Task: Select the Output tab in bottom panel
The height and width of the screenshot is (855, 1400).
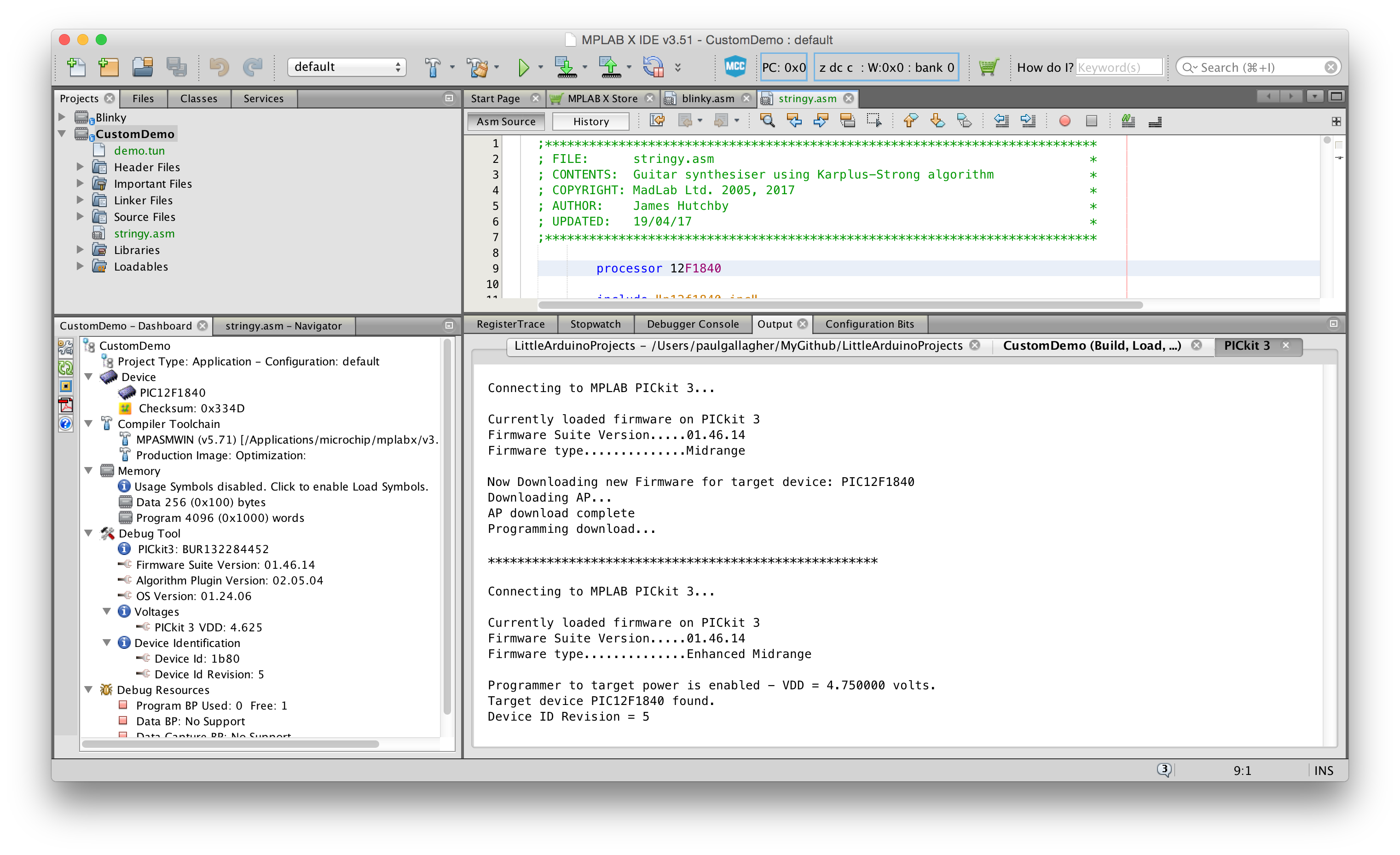Action: pyautogui.click(x=779, y=325)
